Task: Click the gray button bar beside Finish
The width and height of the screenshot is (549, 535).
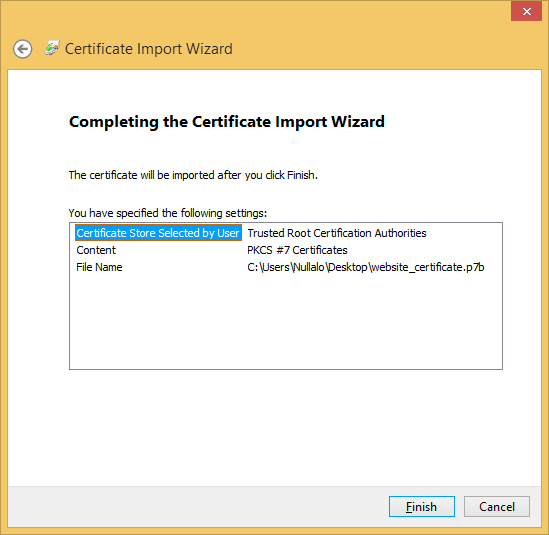Action: 196,506
